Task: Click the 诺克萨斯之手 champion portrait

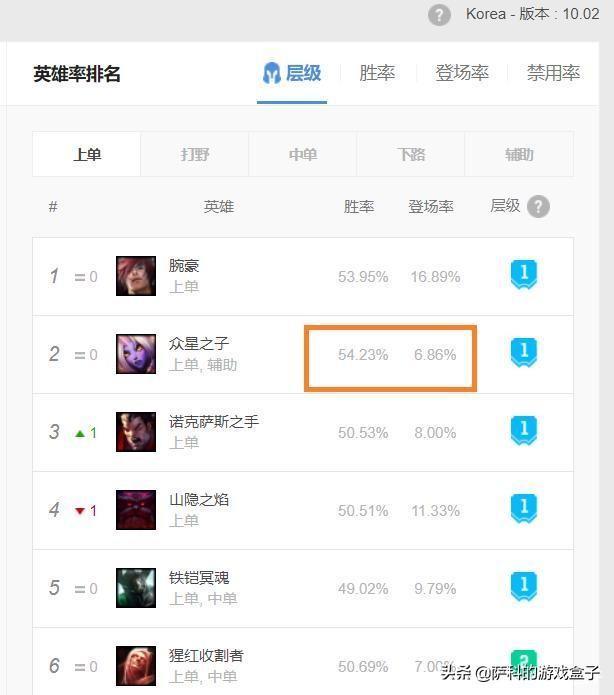Action: (x=135, y=432)
